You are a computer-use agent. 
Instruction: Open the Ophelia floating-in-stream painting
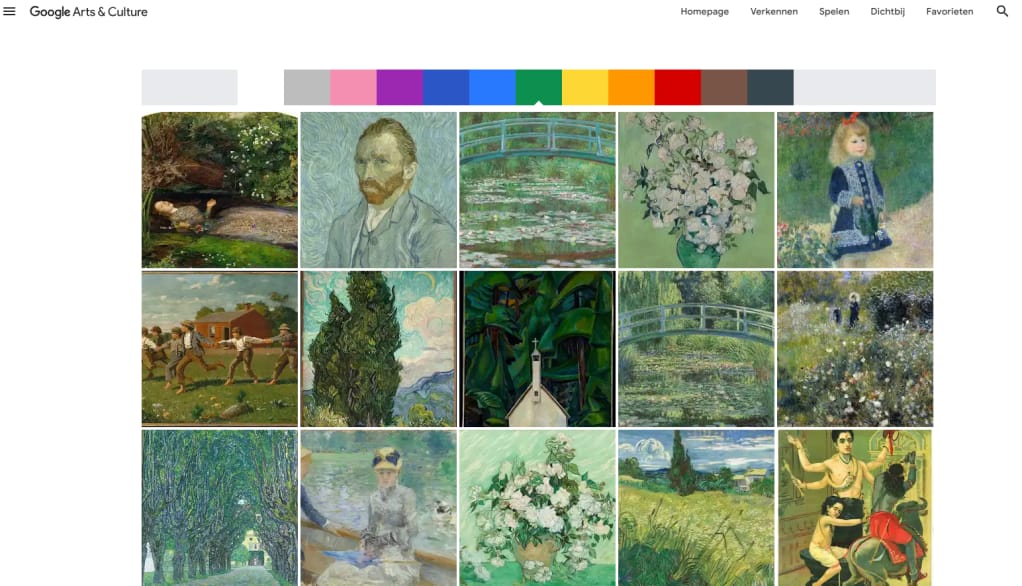[220, 190]
